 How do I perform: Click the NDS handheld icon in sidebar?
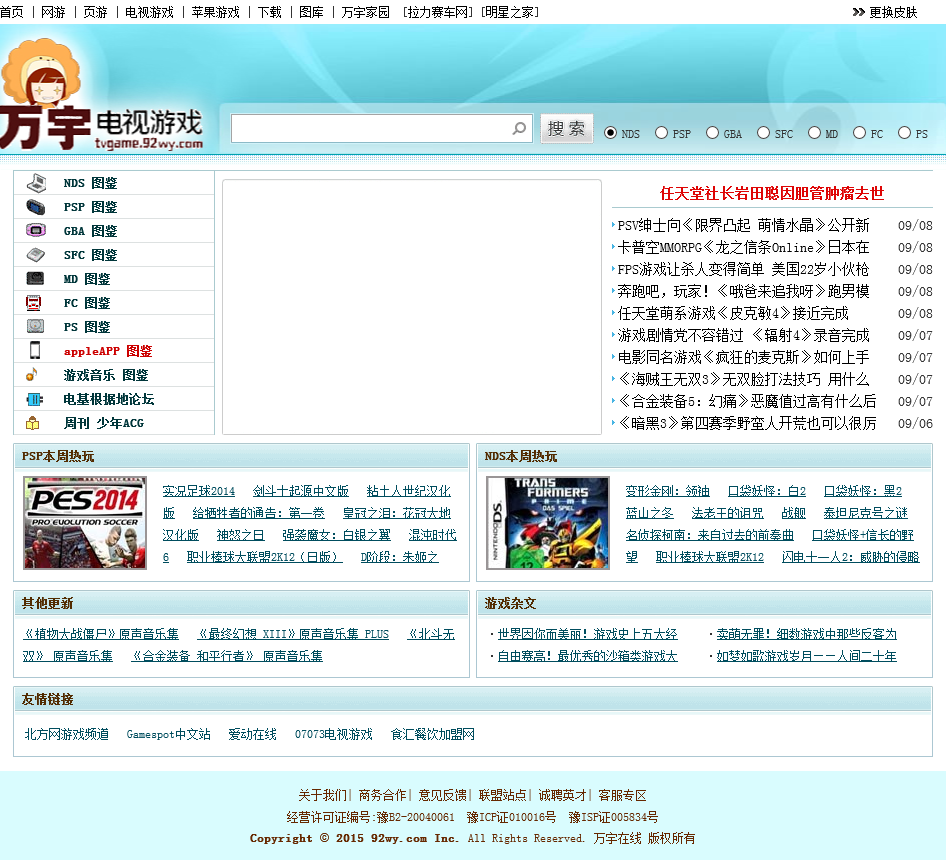click(36, 182)
